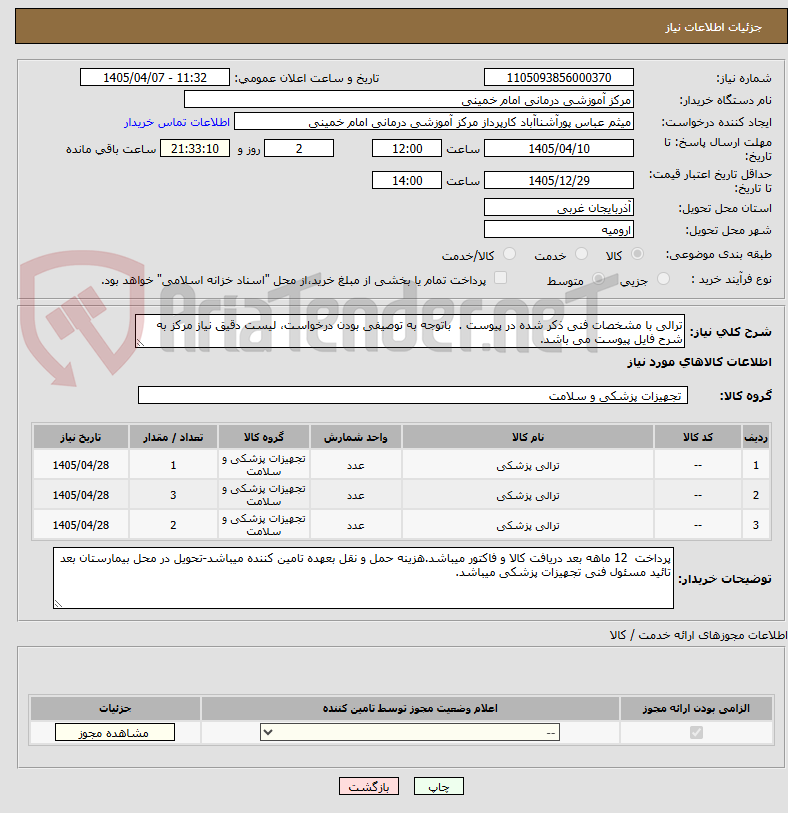Click the date 1405/04/28 in row 3
The height and width of the screenshot is (813, 788).
coord(81,525)
